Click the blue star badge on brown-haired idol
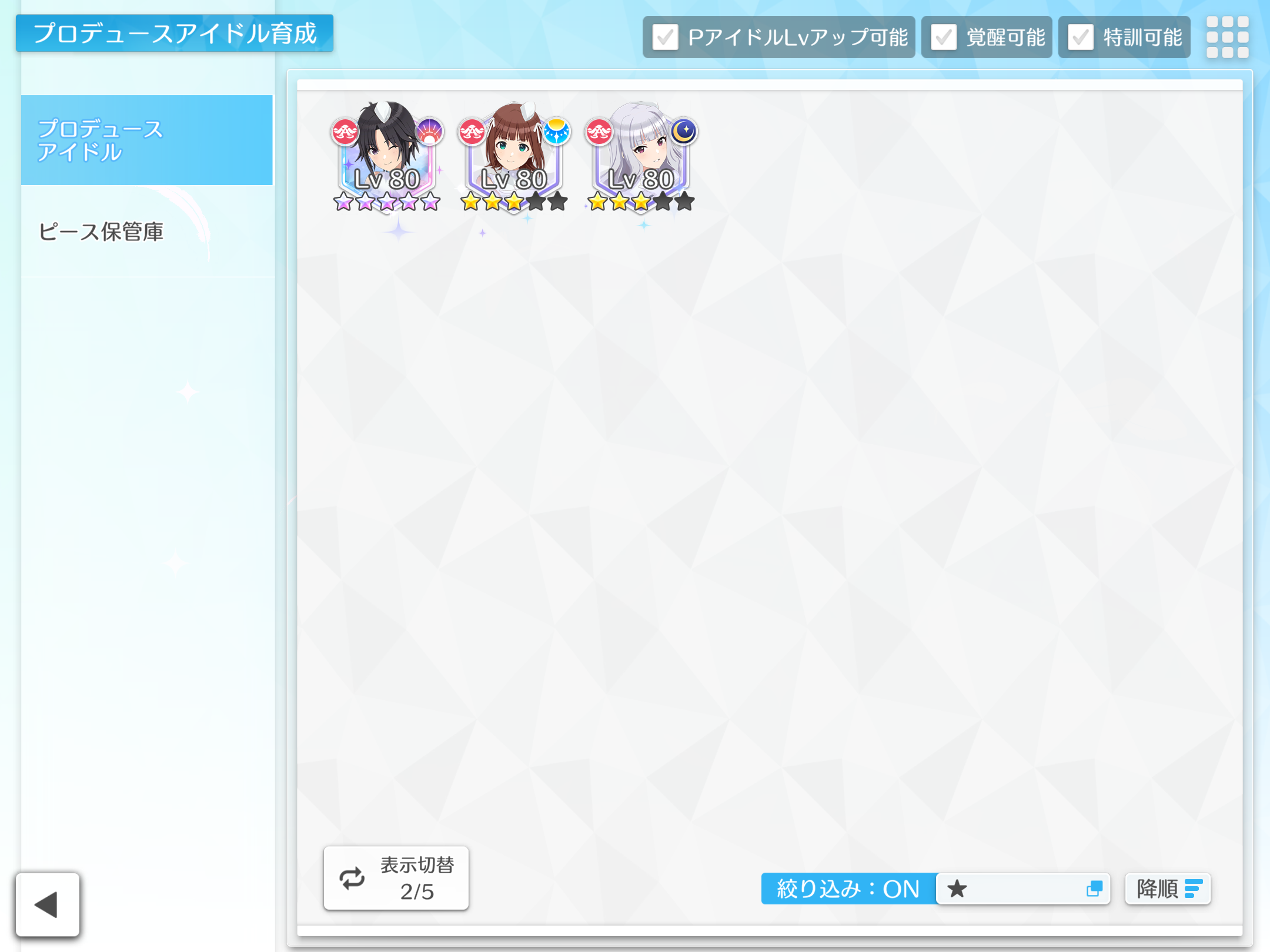 pos(556,131)
